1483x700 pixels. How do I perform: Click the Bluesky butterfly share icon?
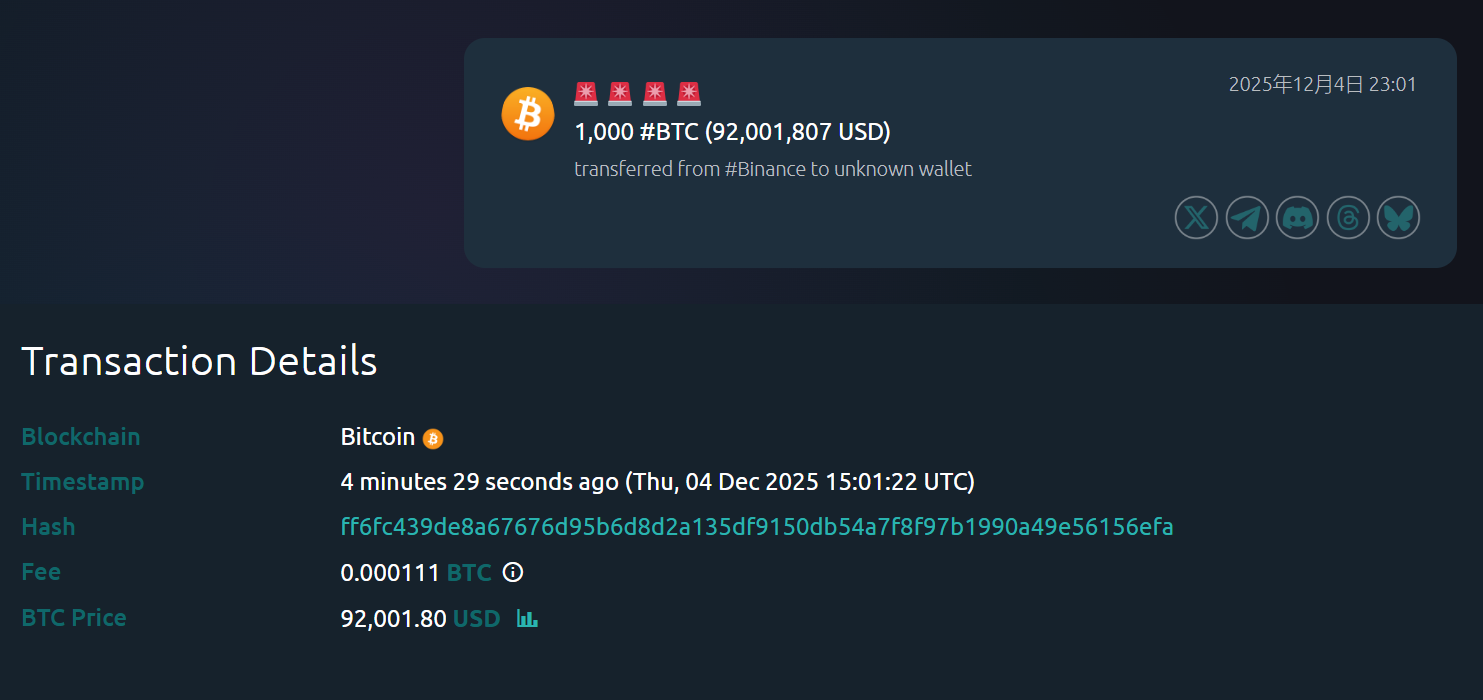click(x=1398, y=217)
